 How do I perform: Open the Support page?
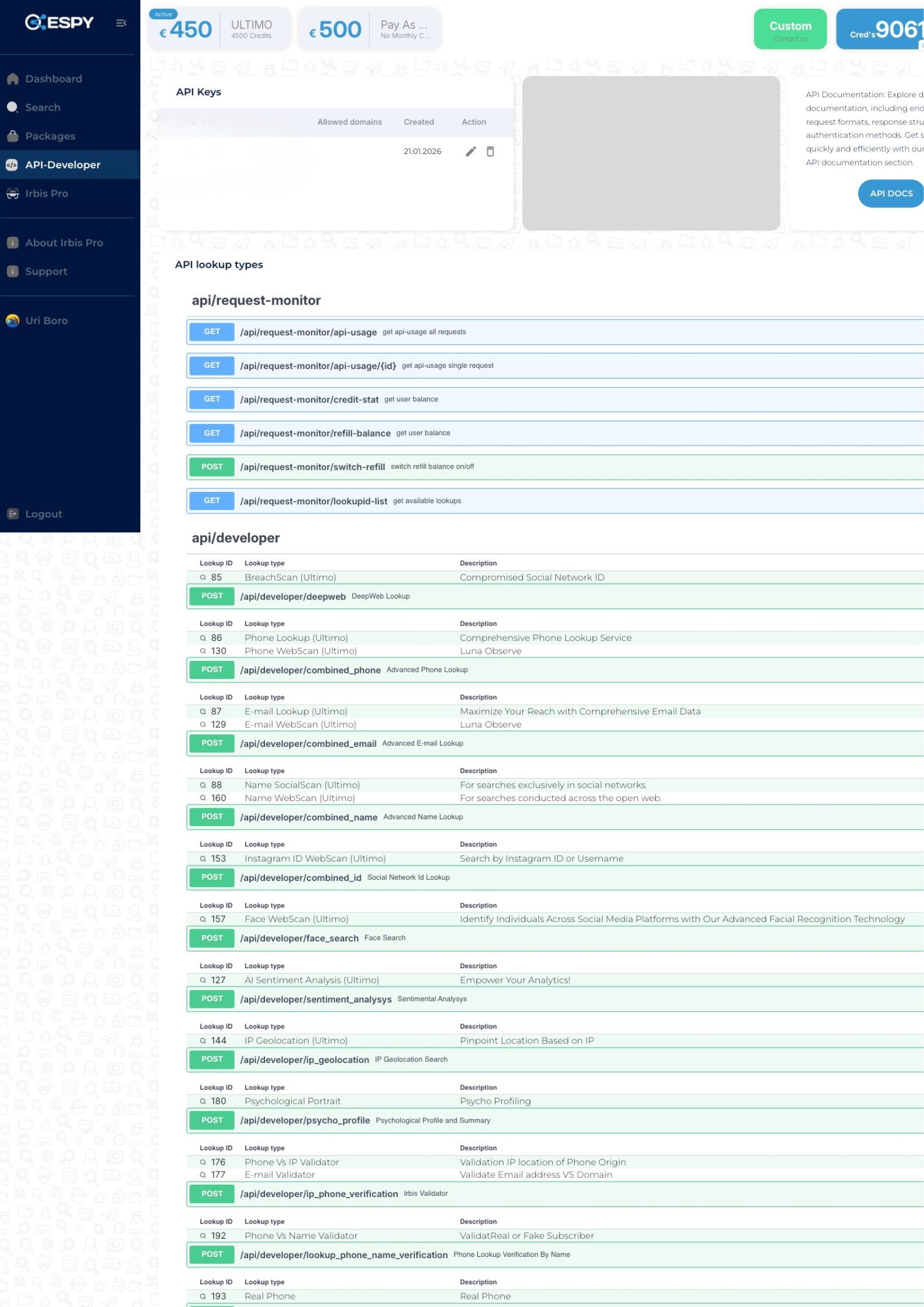(x=70, y=271)
